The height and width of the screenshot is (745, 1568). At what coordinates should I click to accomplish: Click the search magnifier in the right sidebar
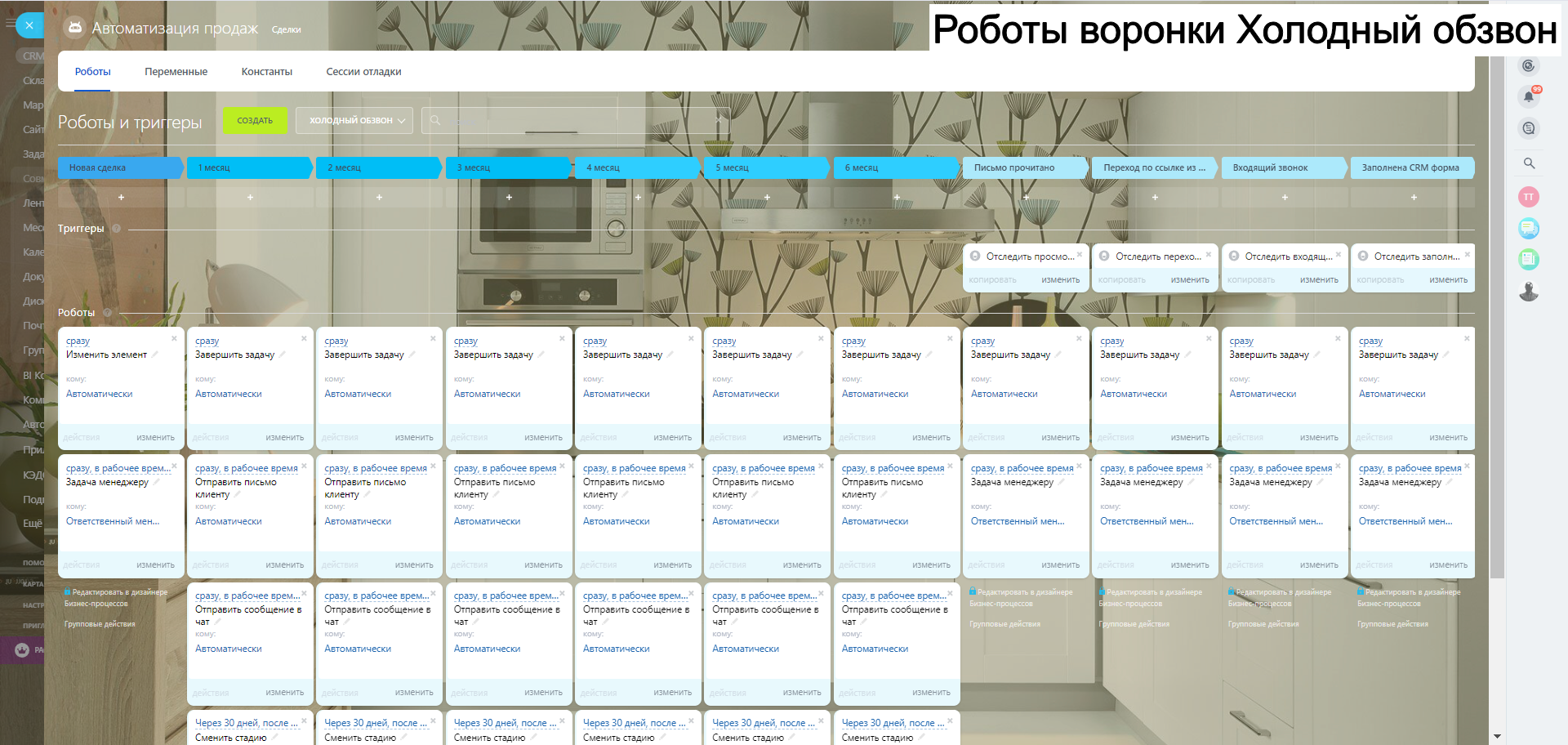click(x=1529, y=163)
